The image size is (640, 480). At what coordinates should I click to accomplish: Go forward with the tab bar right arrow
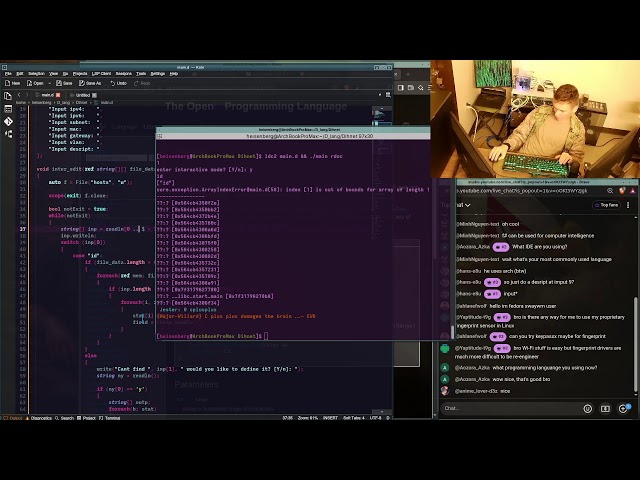(27, 95)
